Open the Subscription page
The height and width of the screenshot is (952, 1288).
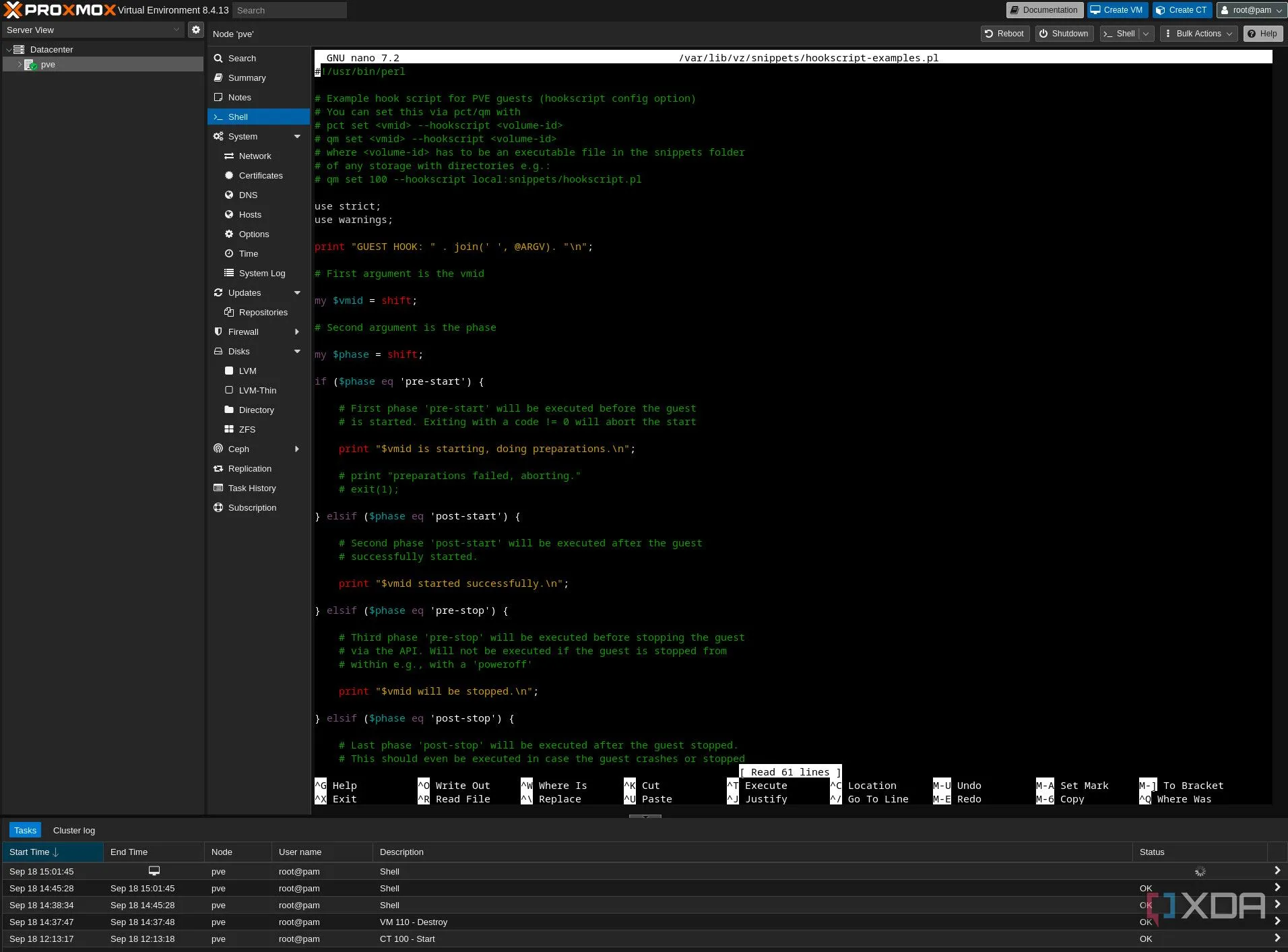pyautogui.click(x=252, y=508)
